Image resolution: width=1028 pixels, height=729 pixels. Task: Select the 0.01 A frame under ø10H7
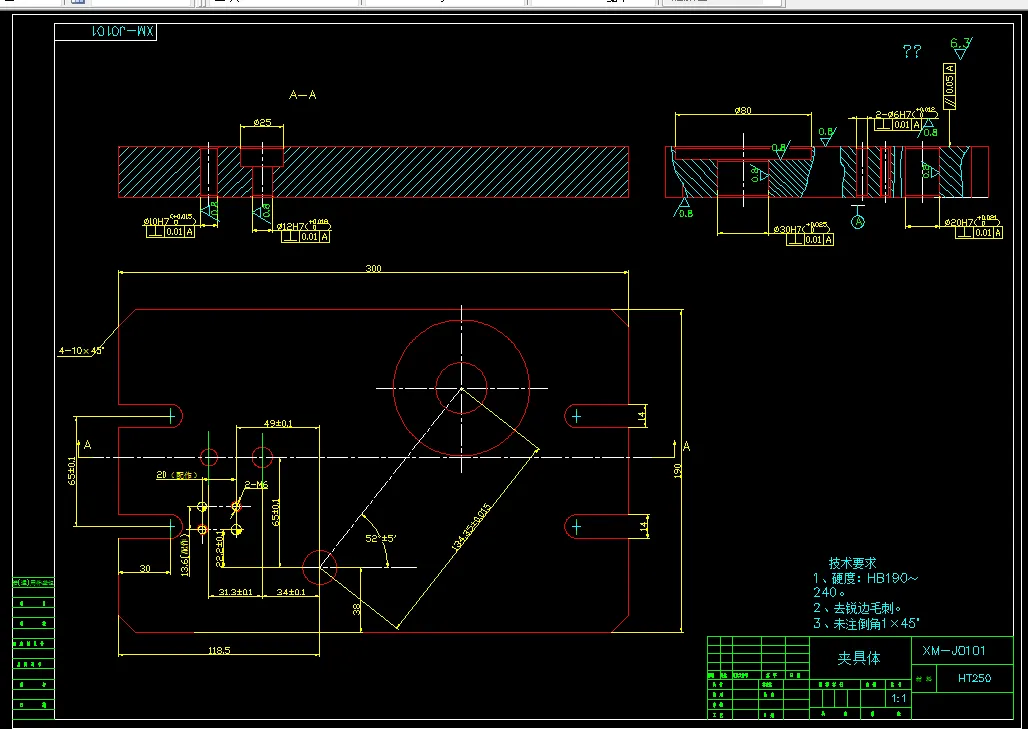pos(170,231)
